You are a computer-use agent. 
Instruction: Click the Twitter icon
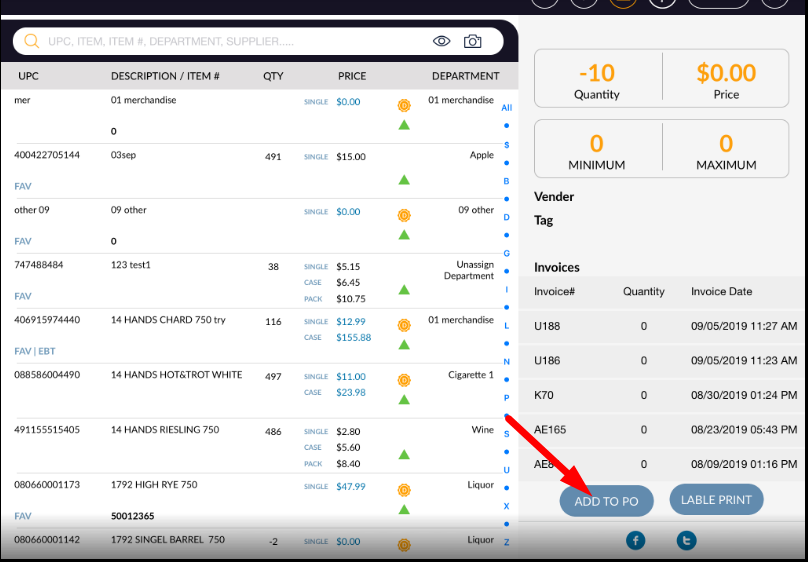tap(686, 540)
